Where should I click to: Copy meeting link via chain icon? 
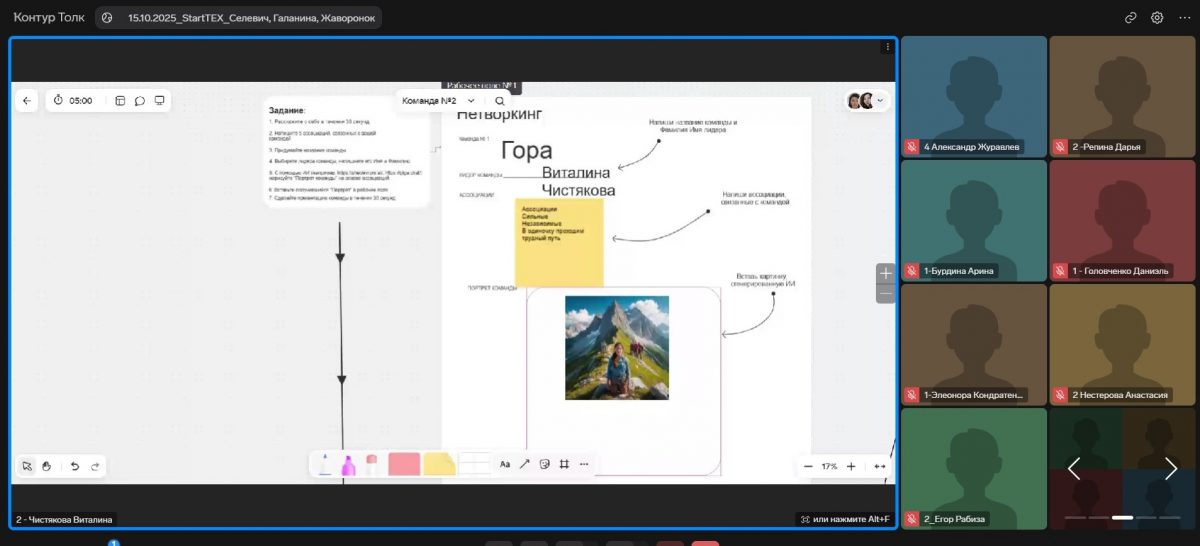pos(1131,17)
